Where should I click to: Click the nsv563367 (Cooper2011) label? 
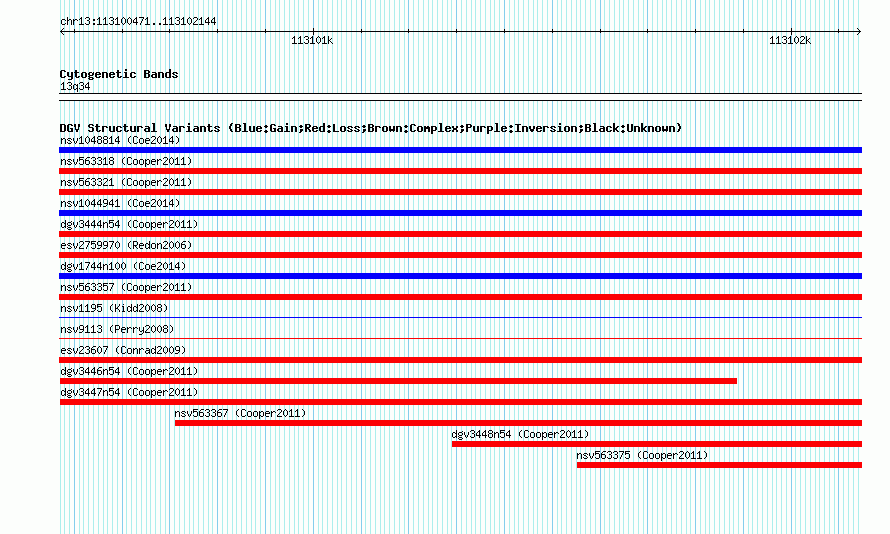(x=240, y=413)
